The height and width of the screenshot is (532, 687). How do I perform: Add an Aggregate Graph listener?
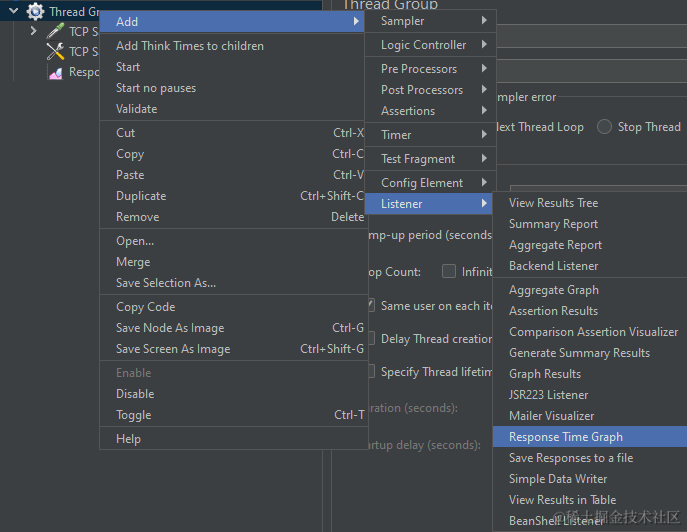(590, 290)
